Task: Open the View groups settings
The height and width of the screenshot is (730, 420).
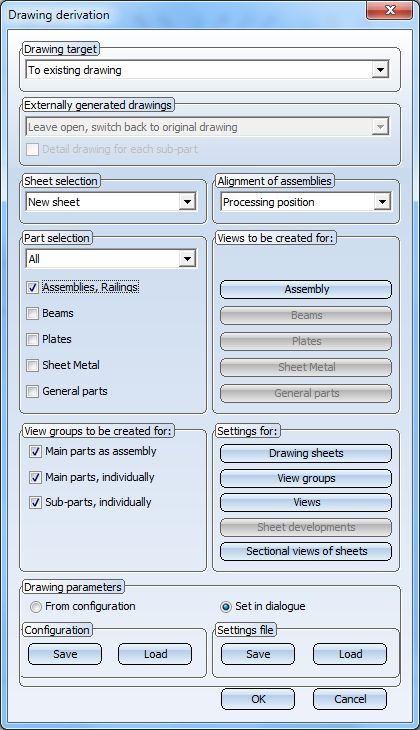Action: 306,478
